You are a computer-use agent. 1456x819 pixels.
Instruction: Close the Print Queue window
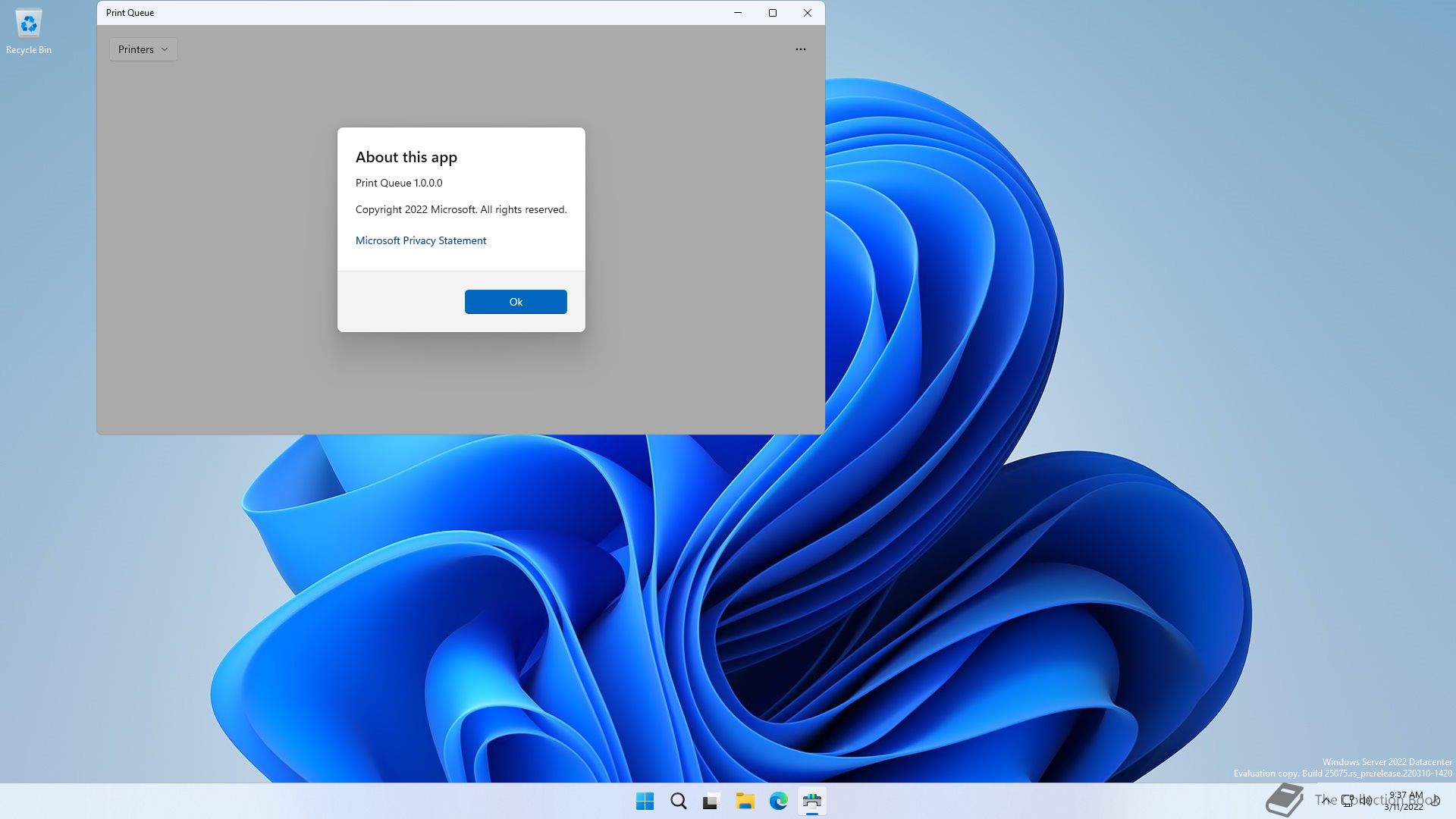pyautogui.click(x=808, y=13)
